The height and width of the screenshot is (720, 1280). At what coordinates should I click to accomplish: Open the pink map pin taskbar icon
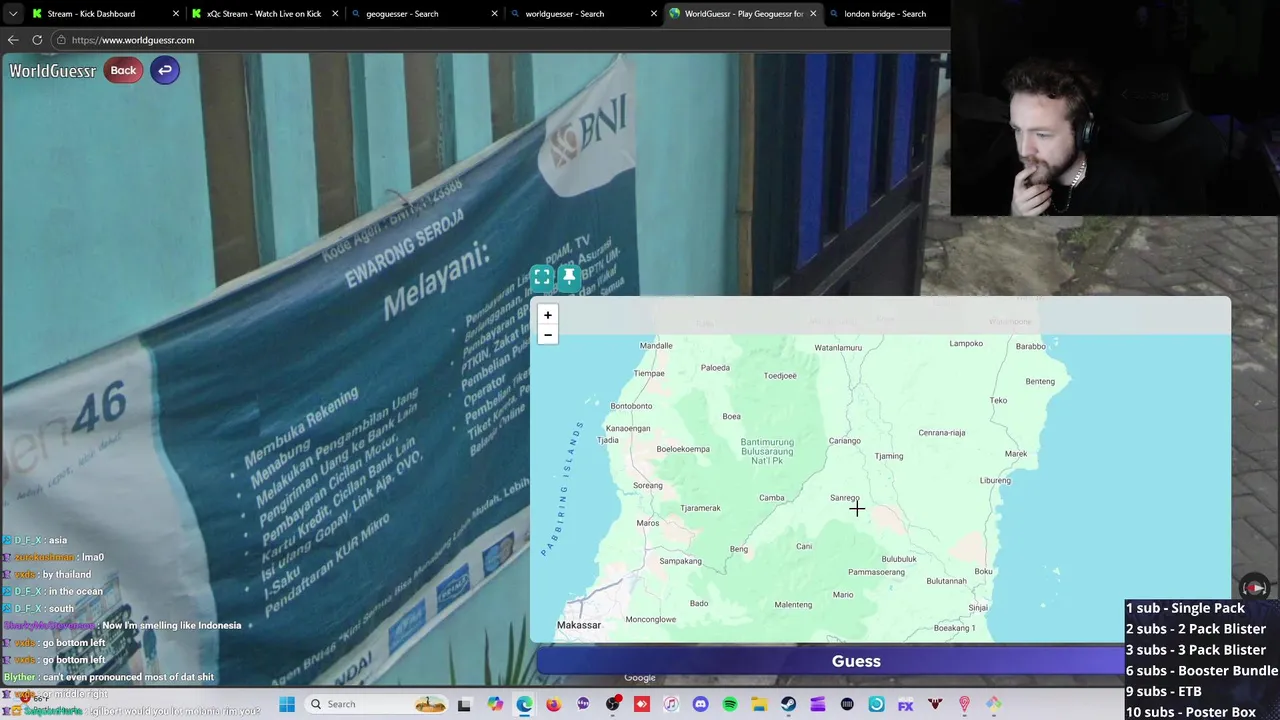click(964, 705)
